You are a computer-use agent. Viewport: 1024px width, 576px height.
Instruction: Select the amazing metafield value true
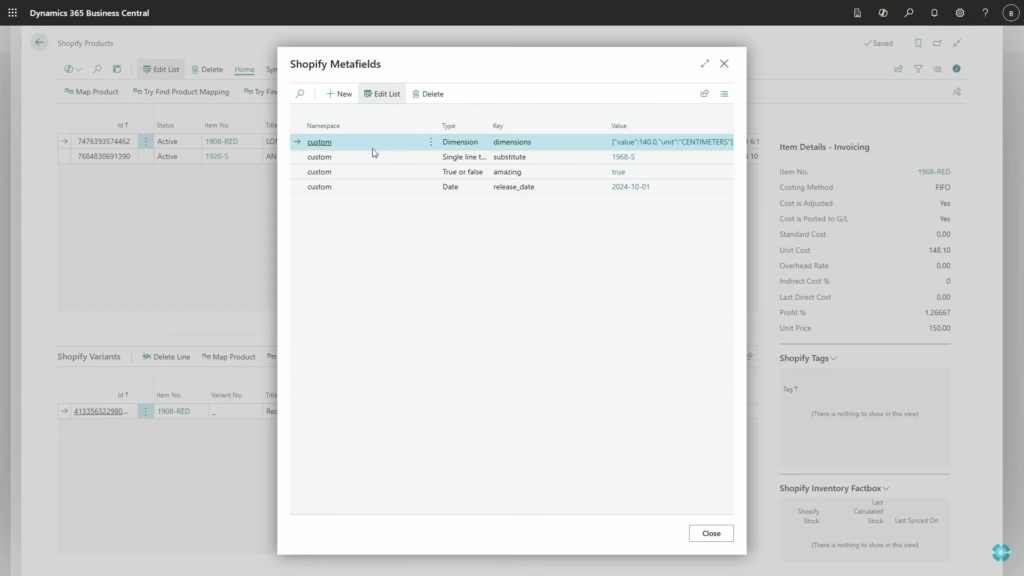point(618,172)
